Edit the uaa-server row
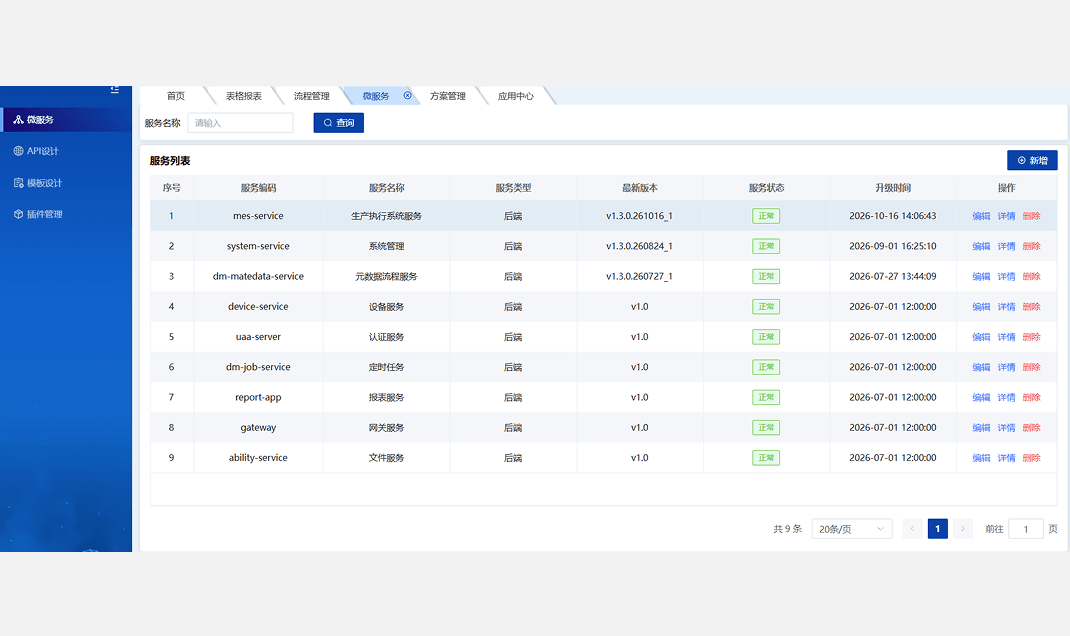Screen dimensions: 1070x636 (x=981, y=337)
